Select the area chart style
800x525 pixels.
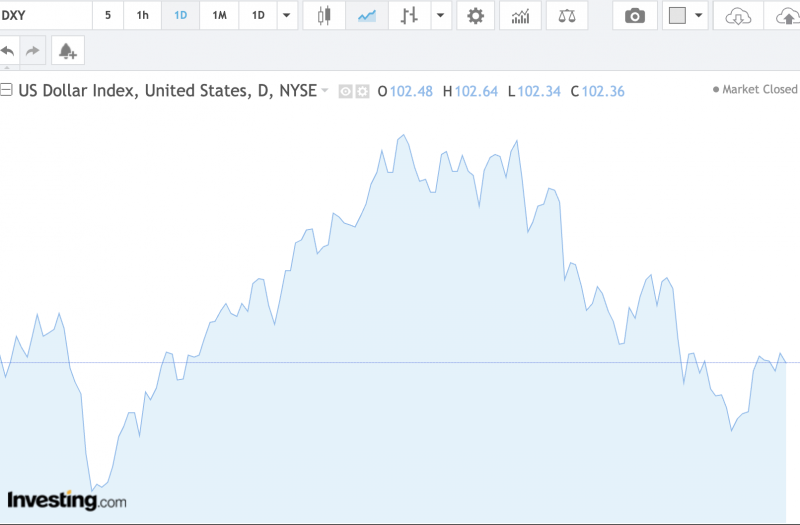pos(366,16)
